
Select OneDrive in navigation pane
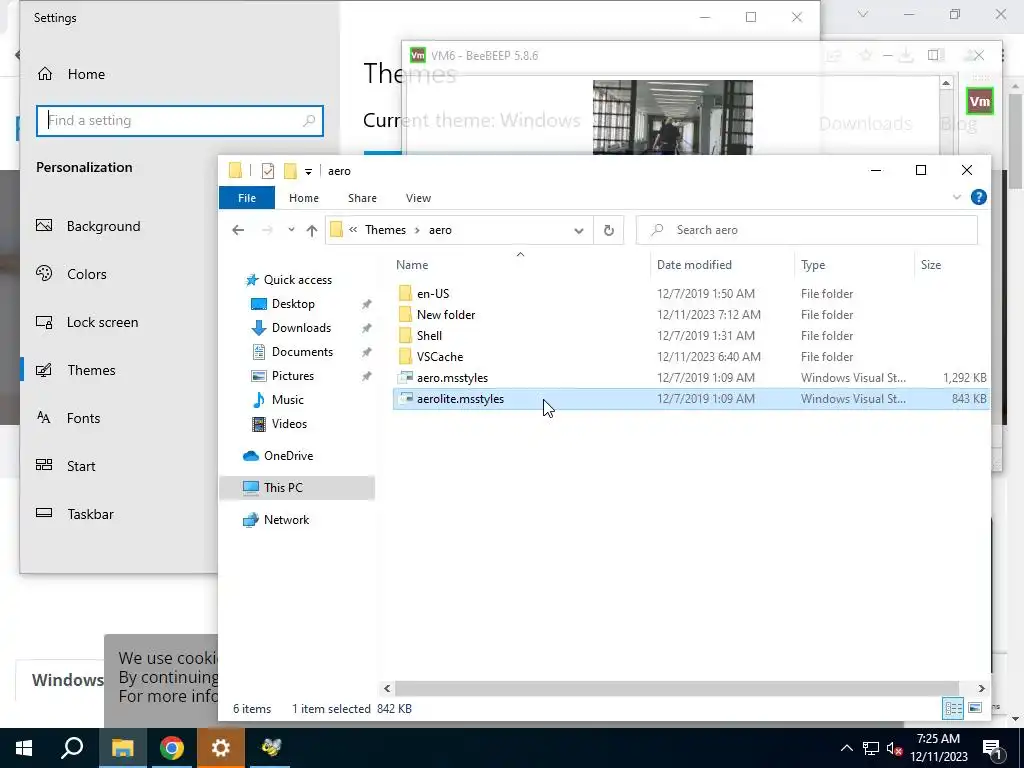pos(288,456)
